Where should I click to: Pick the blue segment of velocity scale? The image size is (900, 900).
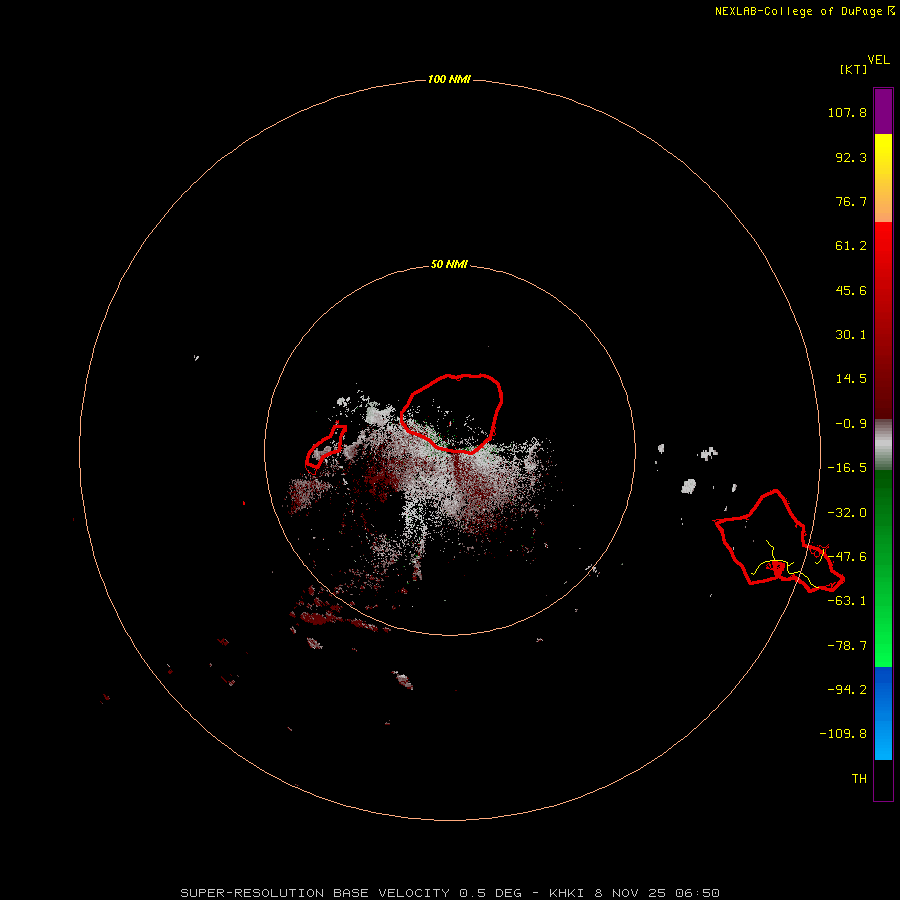883,713
